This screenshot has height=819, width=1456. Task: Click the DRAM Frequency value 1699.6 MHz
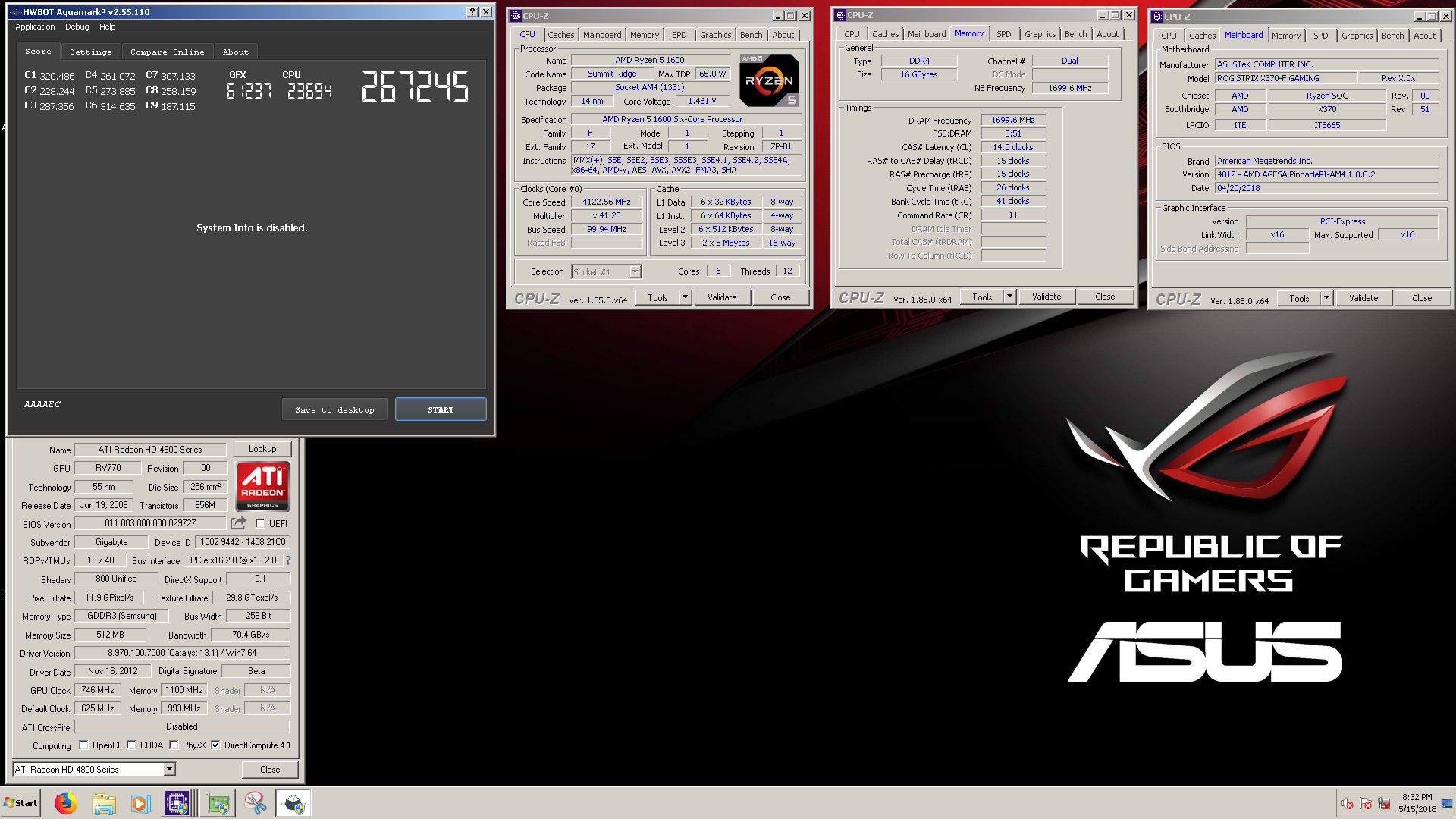(1013, 120)
